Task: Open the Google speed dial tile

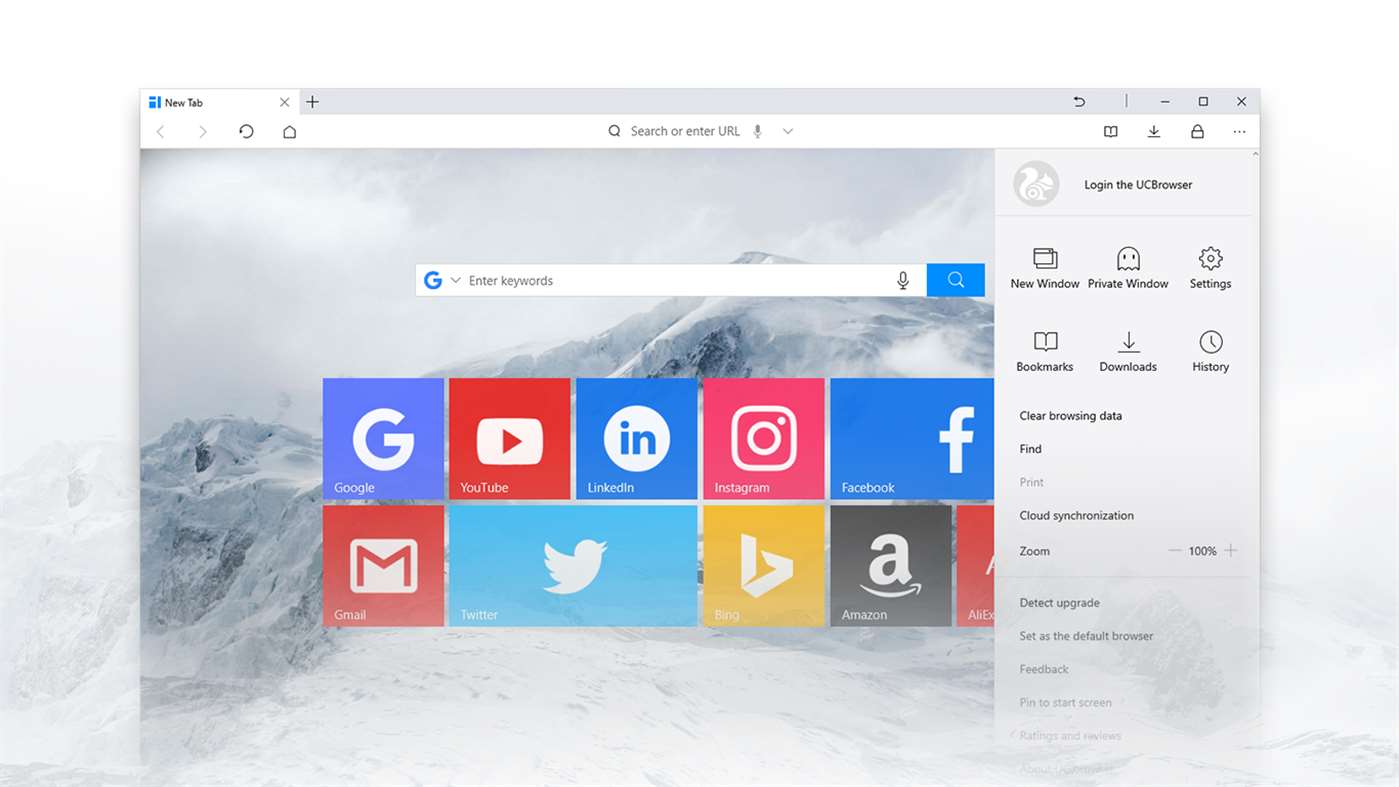Action: tap(383, 438)
